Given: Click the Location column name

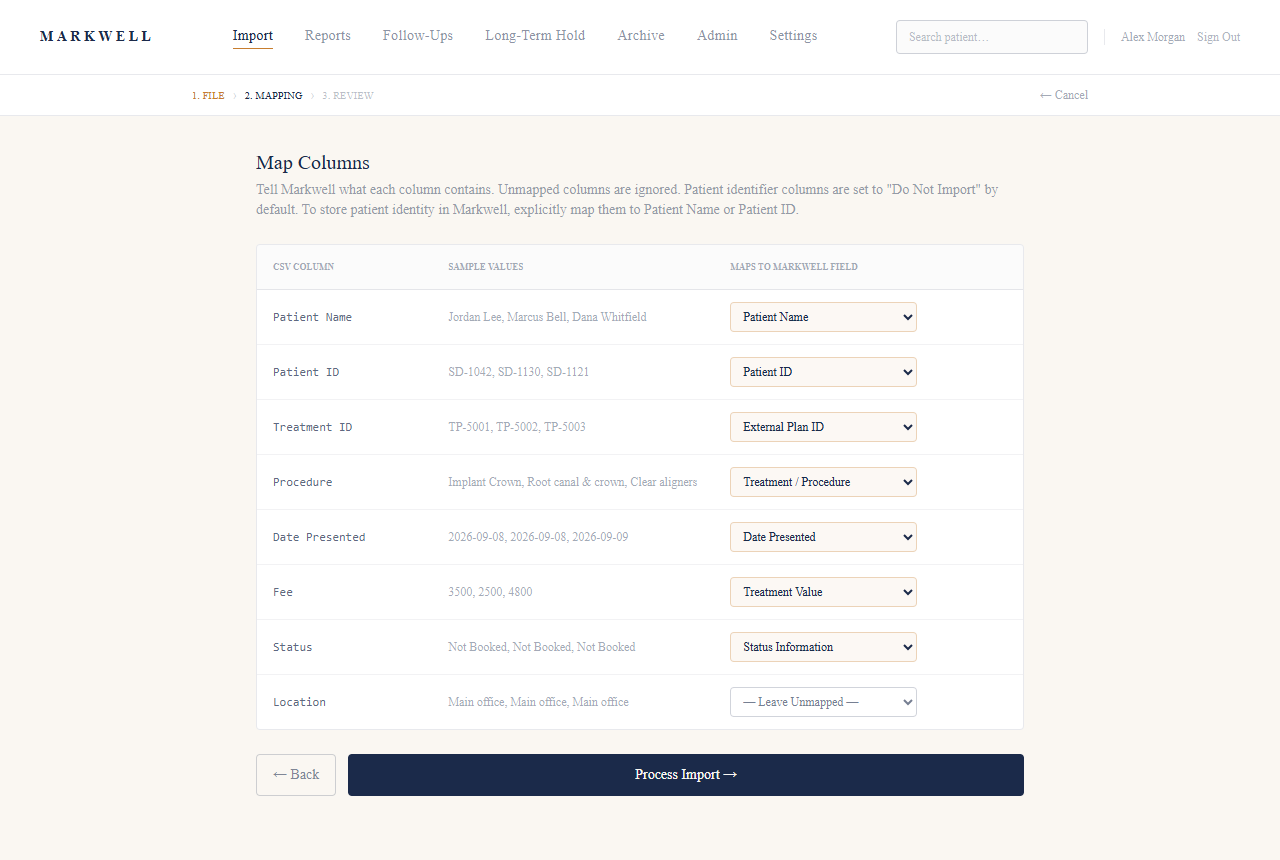Looking at the screenshot, I should coord(300,702).
